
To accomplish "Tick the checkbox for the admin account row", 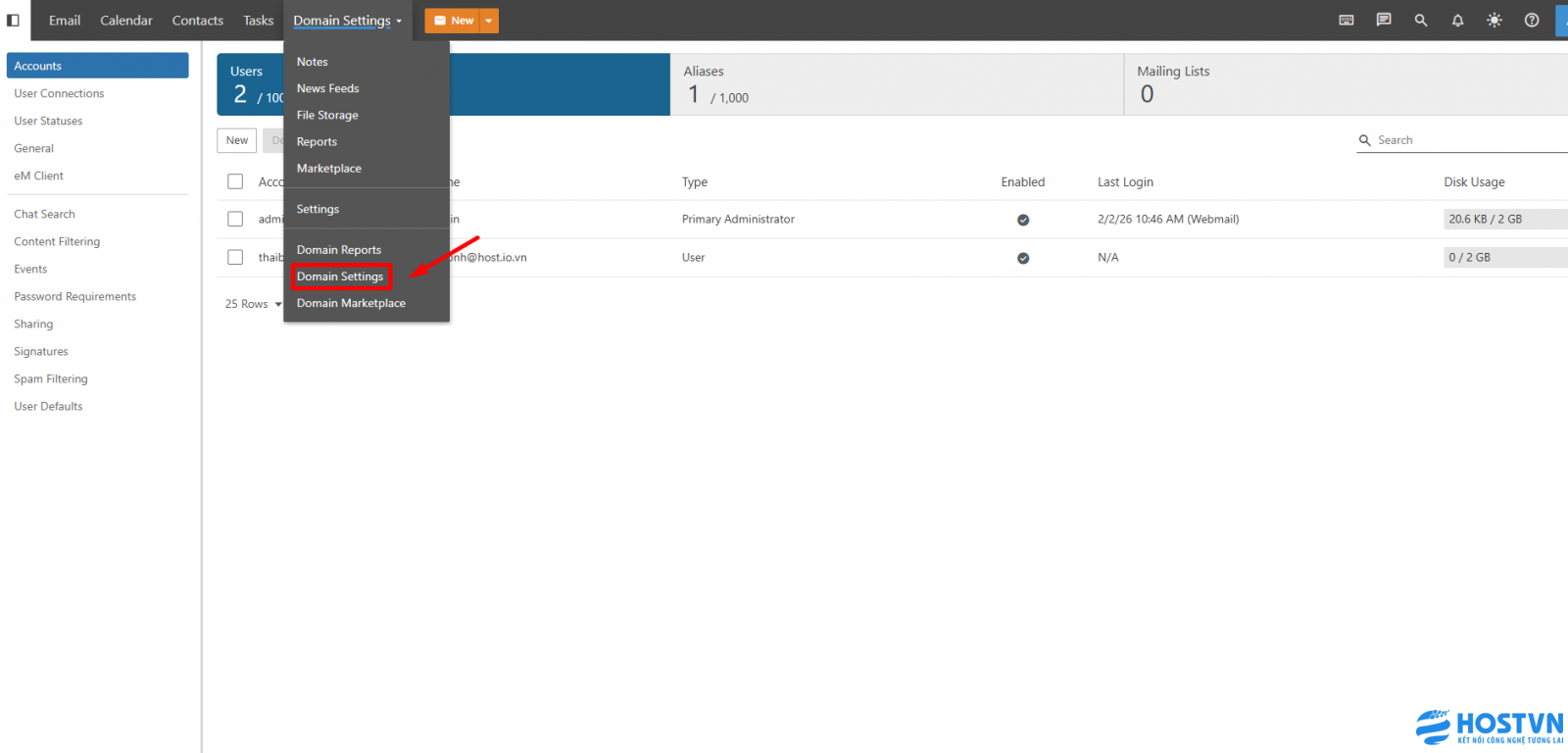I will click(x=235, y=219).
